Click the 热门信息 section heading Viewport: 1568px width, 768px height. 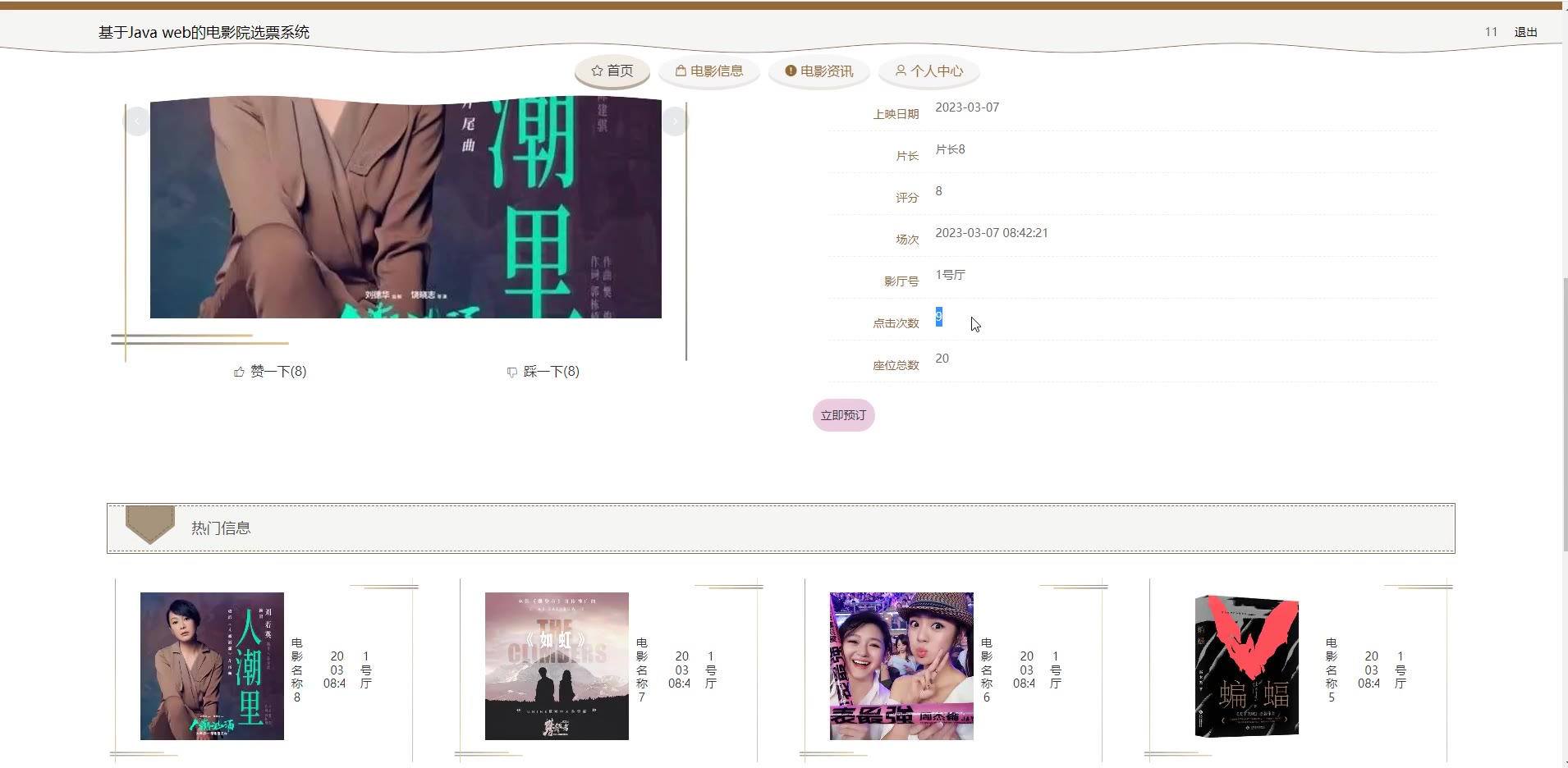221,528
